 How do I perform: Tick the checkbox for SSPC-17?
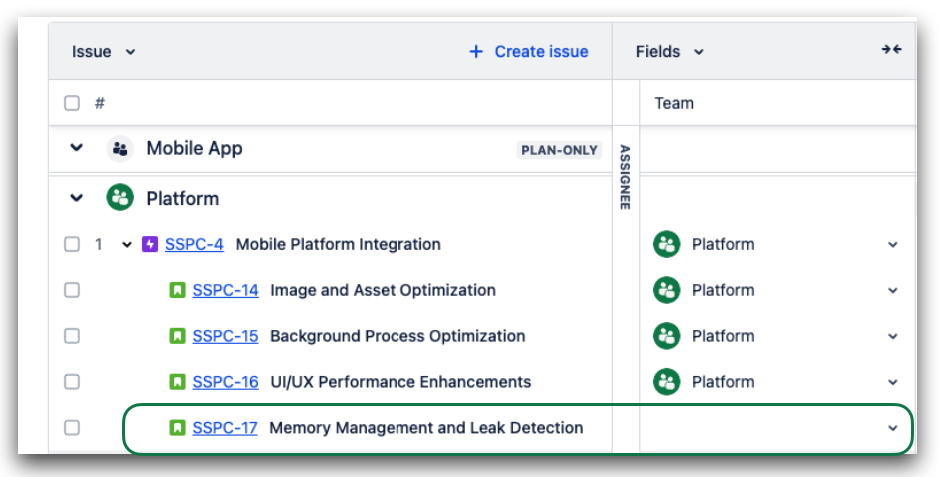click(72, 428)
